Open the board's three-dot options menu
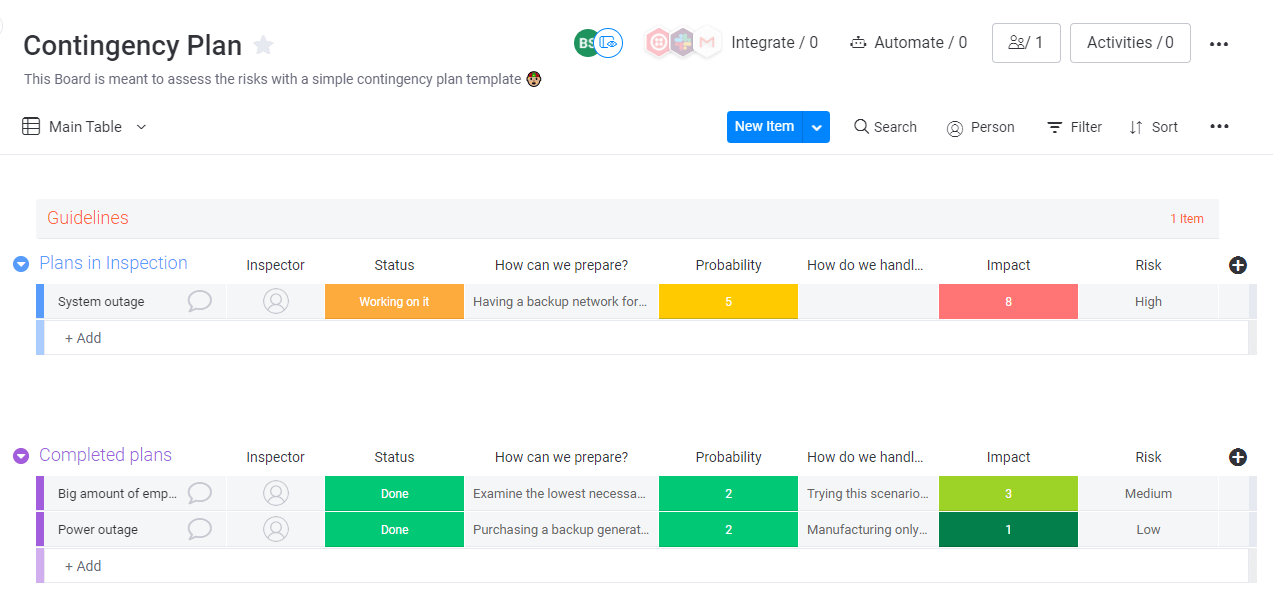Screen dimensions: 1273x607 (1218, 44)
